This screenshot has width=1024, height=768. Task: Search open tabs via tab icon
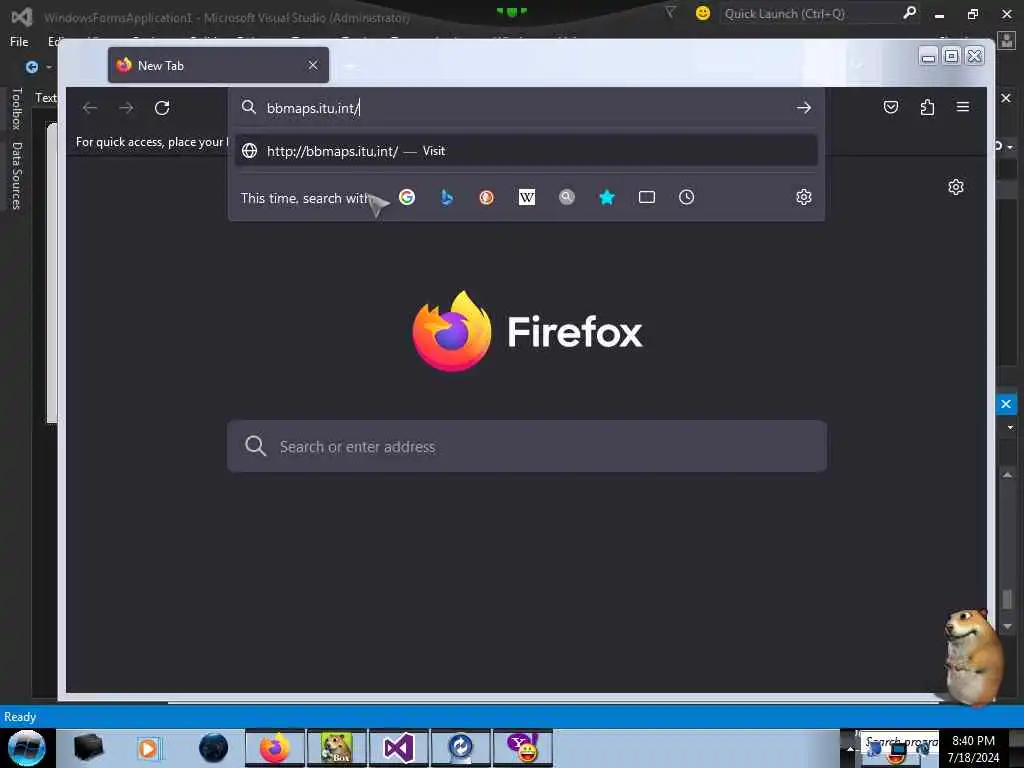(647, 197)
